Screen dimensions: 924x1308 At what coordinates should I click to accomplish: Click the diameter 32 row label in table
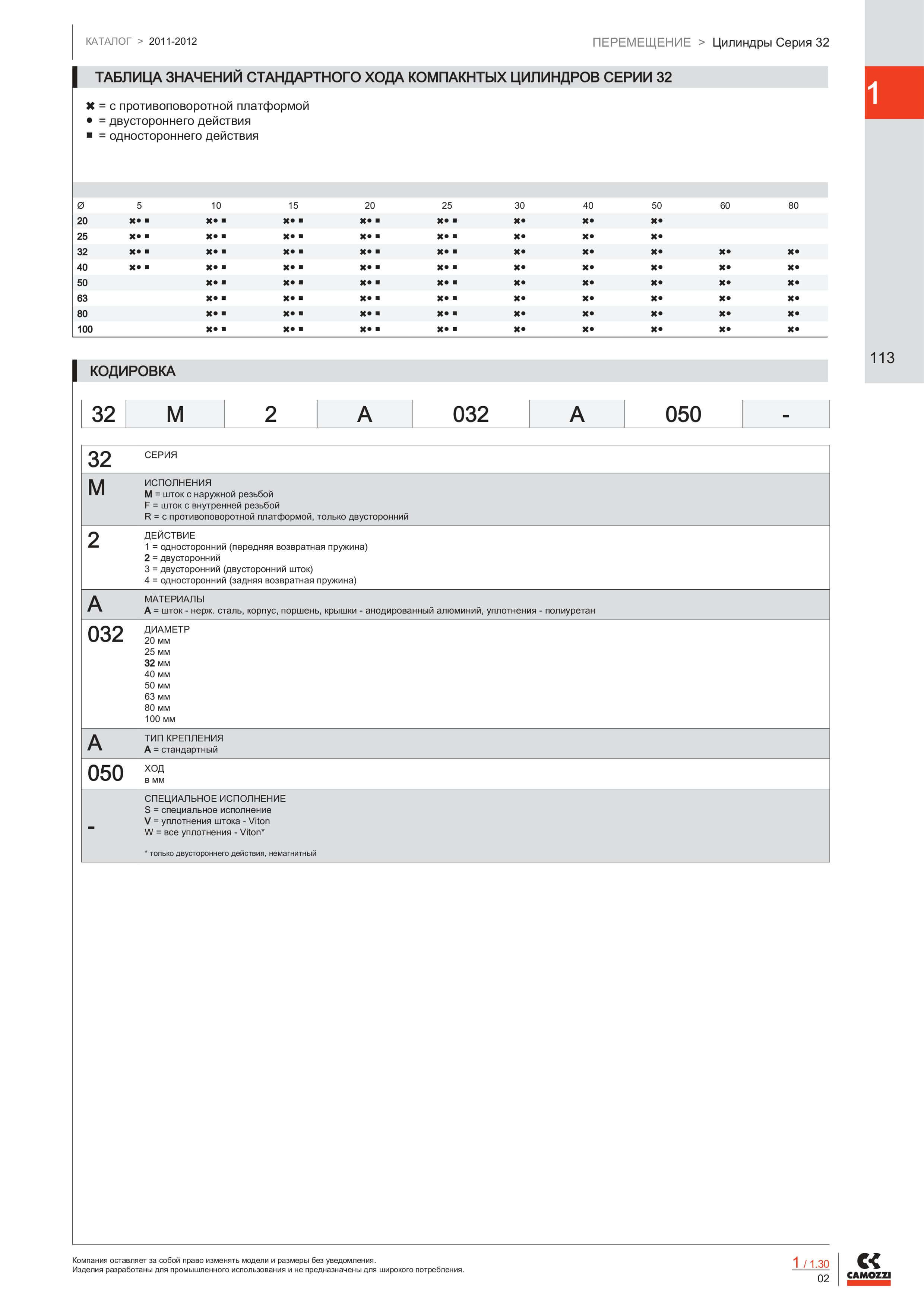pos(83,252)
